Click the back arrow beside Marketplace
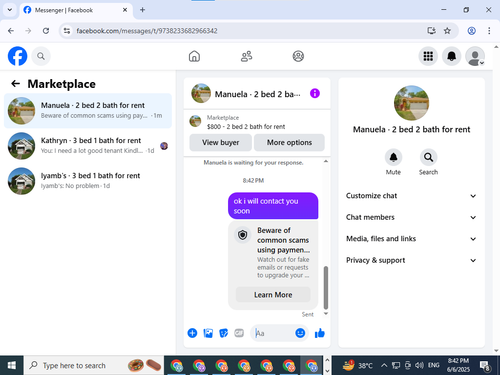This screenshot has width=500, height=375. (x=15, y=84)
